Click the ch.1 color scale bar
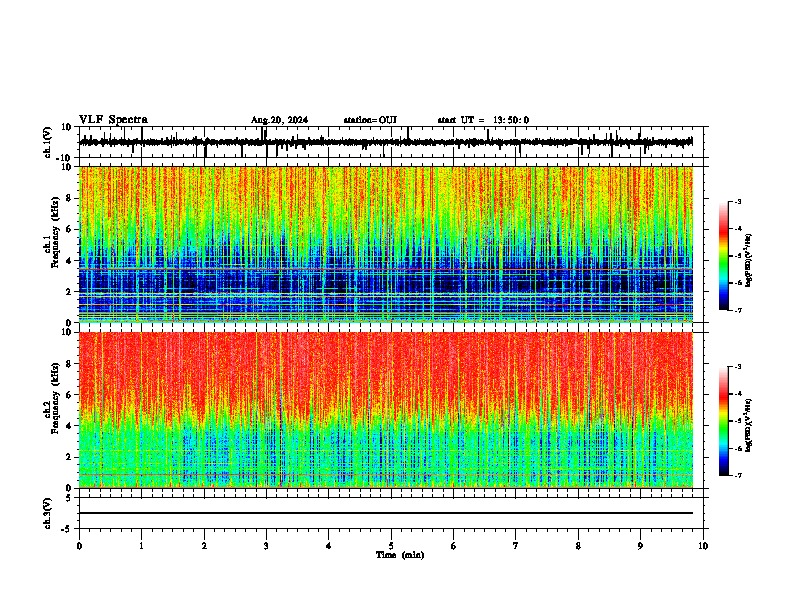The image size is (792, 612). coord(724,256)
